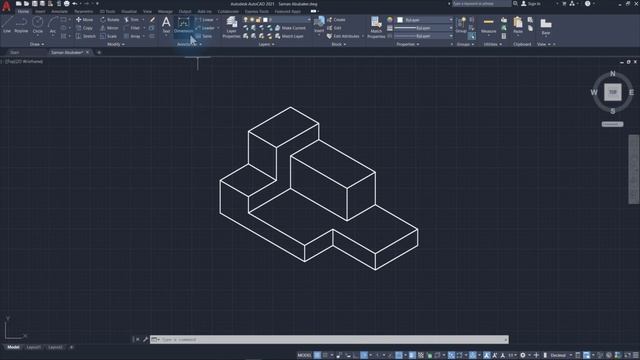The width and height of the screenshot is (640, 360).
Task: Click the keyword search field
Action: coord(482,3)
